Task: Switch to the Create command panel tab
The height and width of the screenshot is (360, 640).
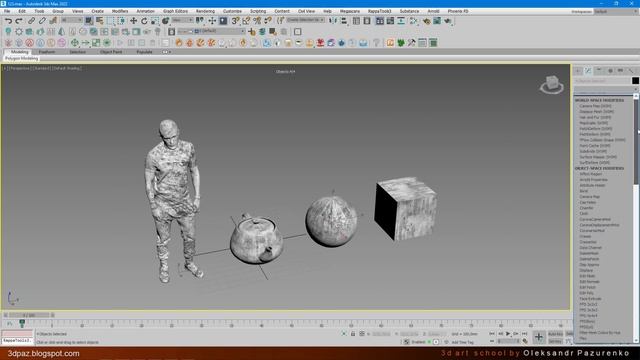Action: [578, 71]
